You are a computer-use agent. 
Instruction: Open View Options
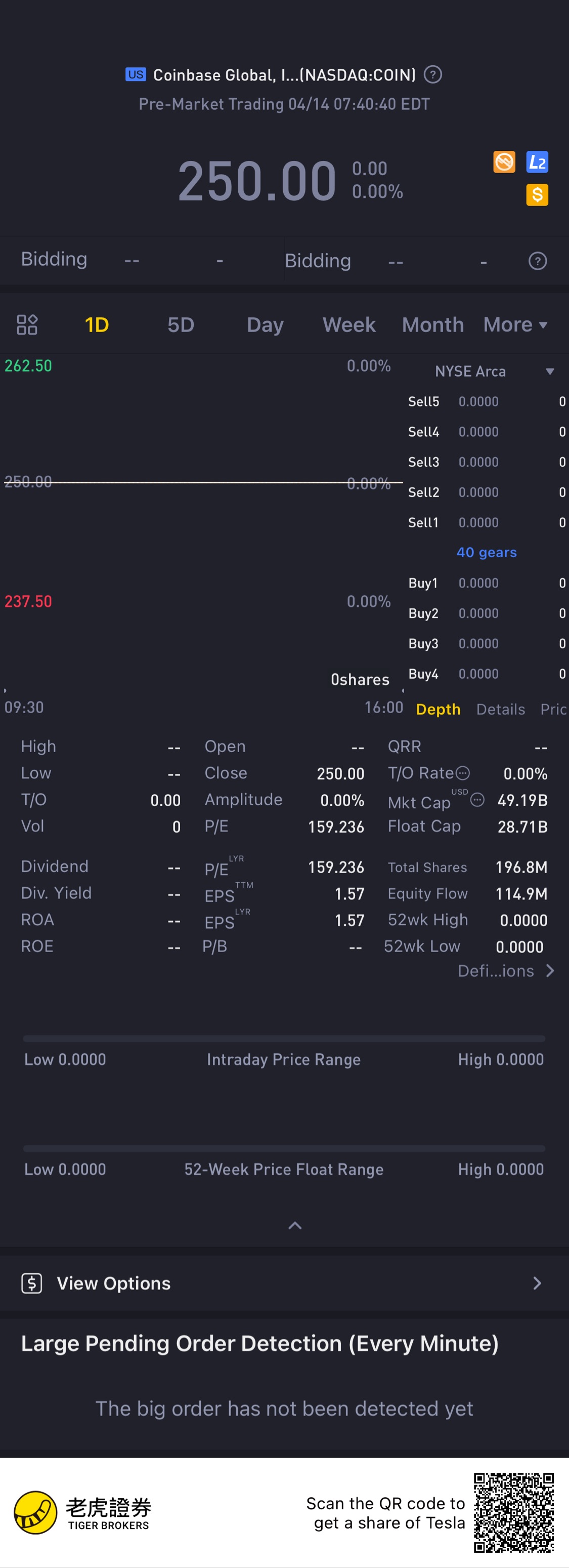click(x=284, y=1283)
